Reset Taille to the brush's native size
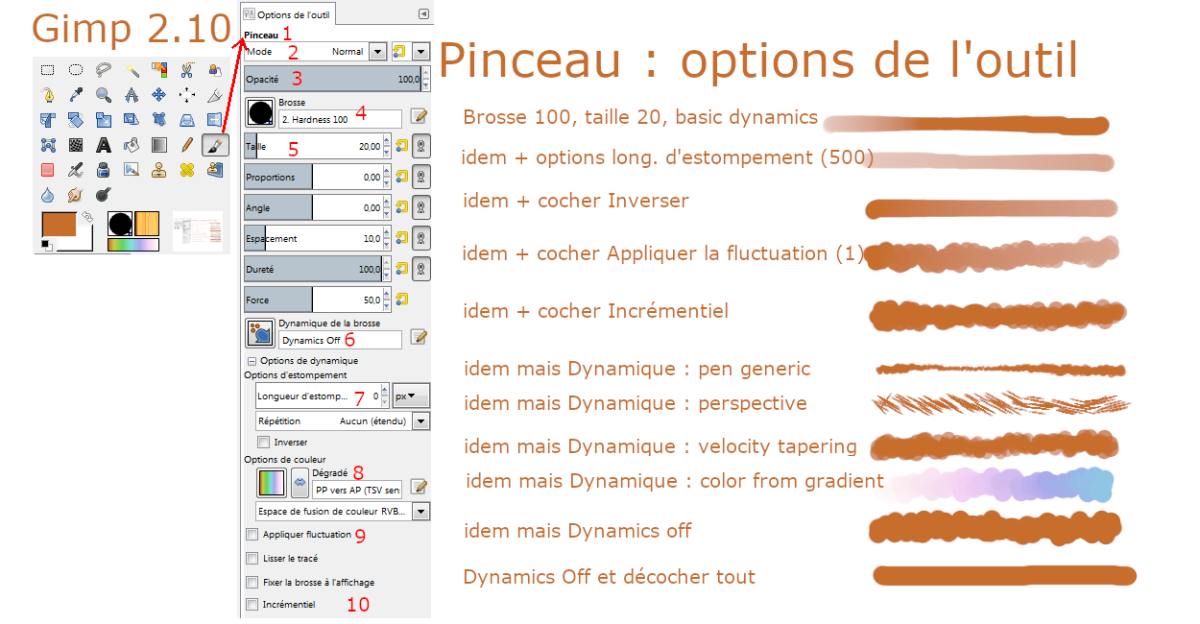The height and width of the screenshot is (624, 1200). click(x=402, y=146)
